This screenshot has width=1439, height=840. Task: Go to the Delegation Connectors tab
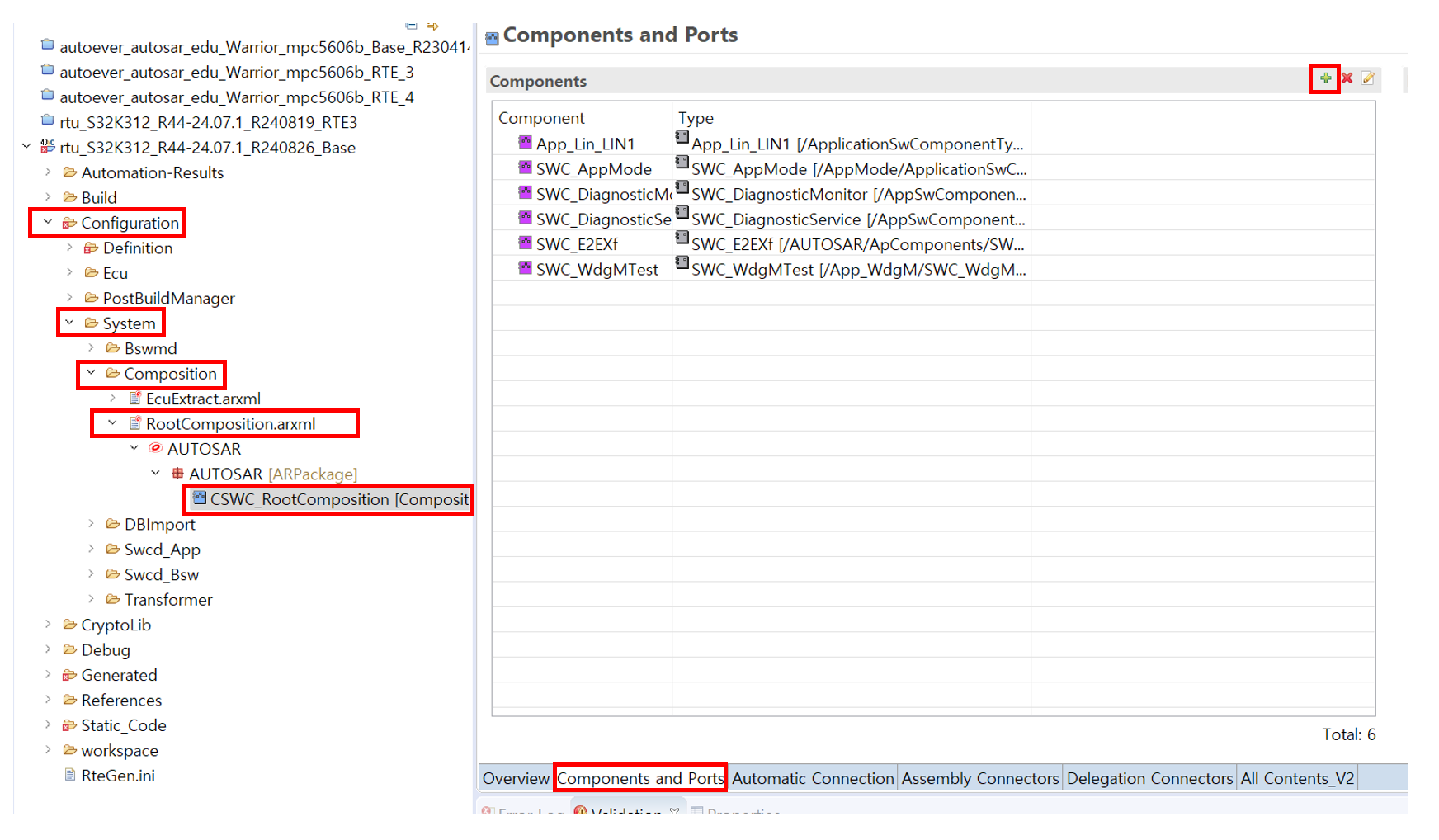pos(1149,778)
